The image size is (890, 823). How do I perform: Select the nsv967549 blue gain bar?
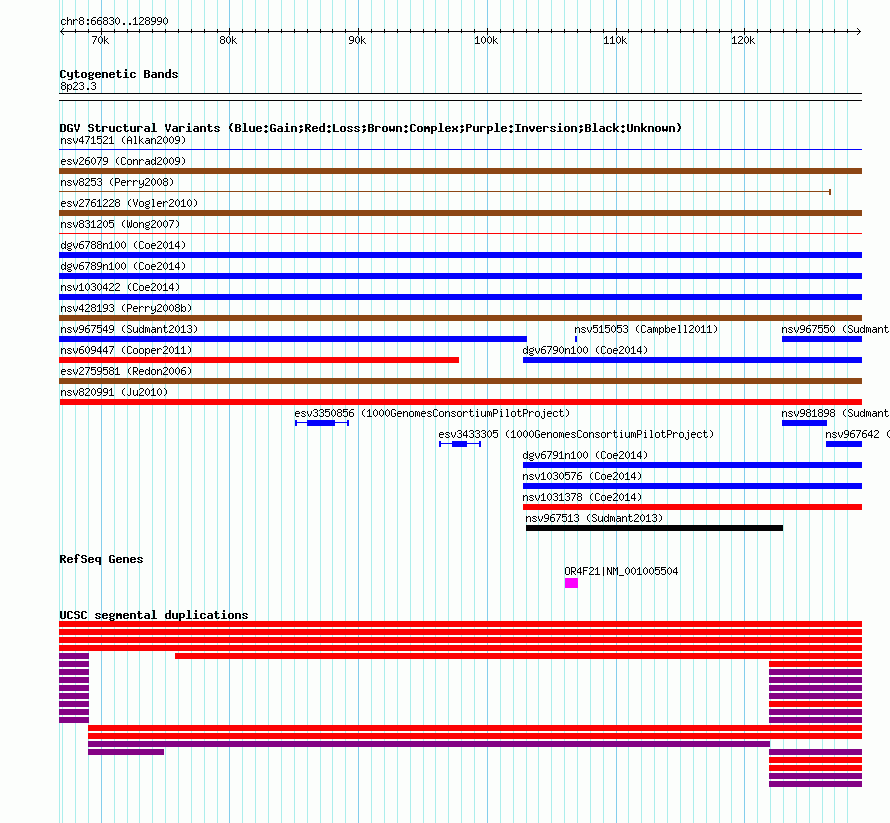293,339
